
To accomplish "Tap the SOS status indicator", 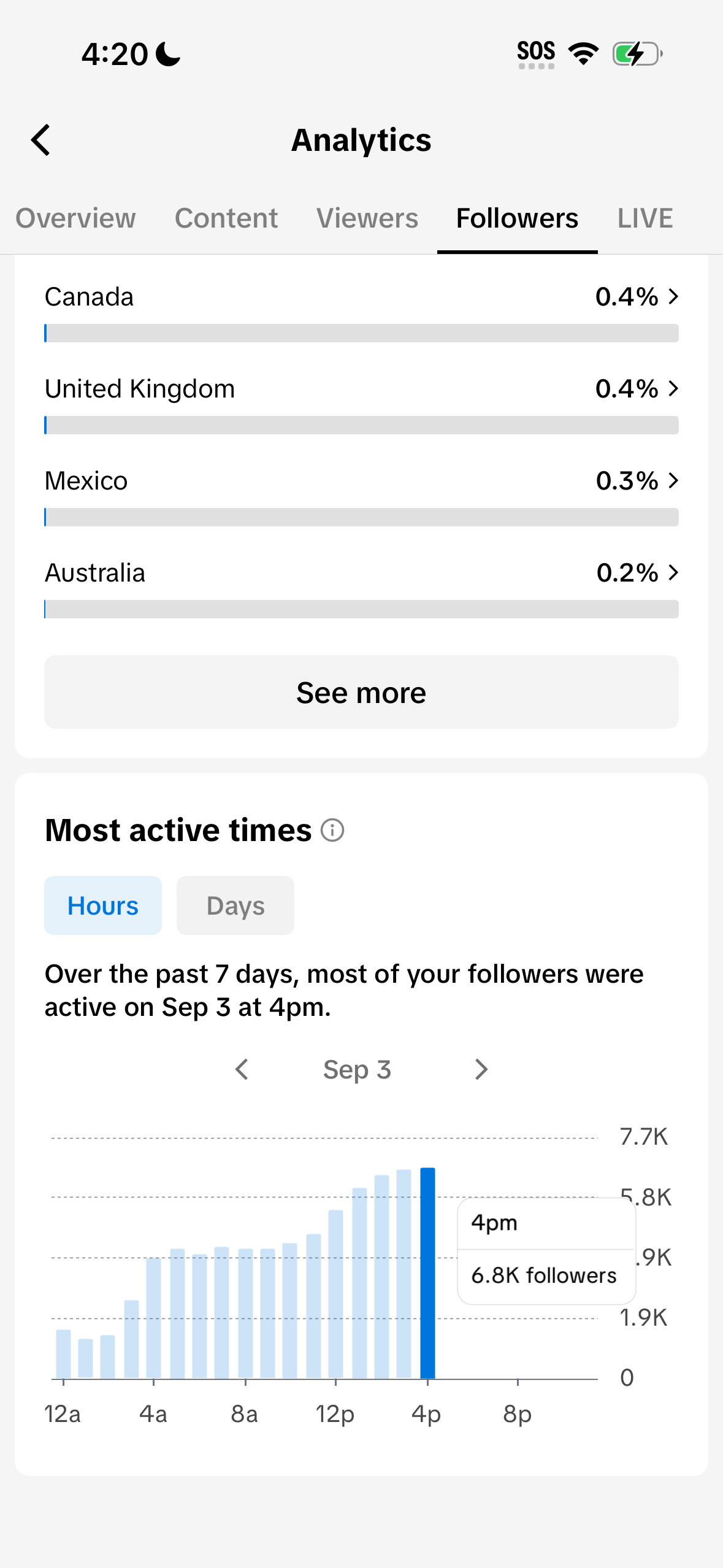I will pos(536,55).
